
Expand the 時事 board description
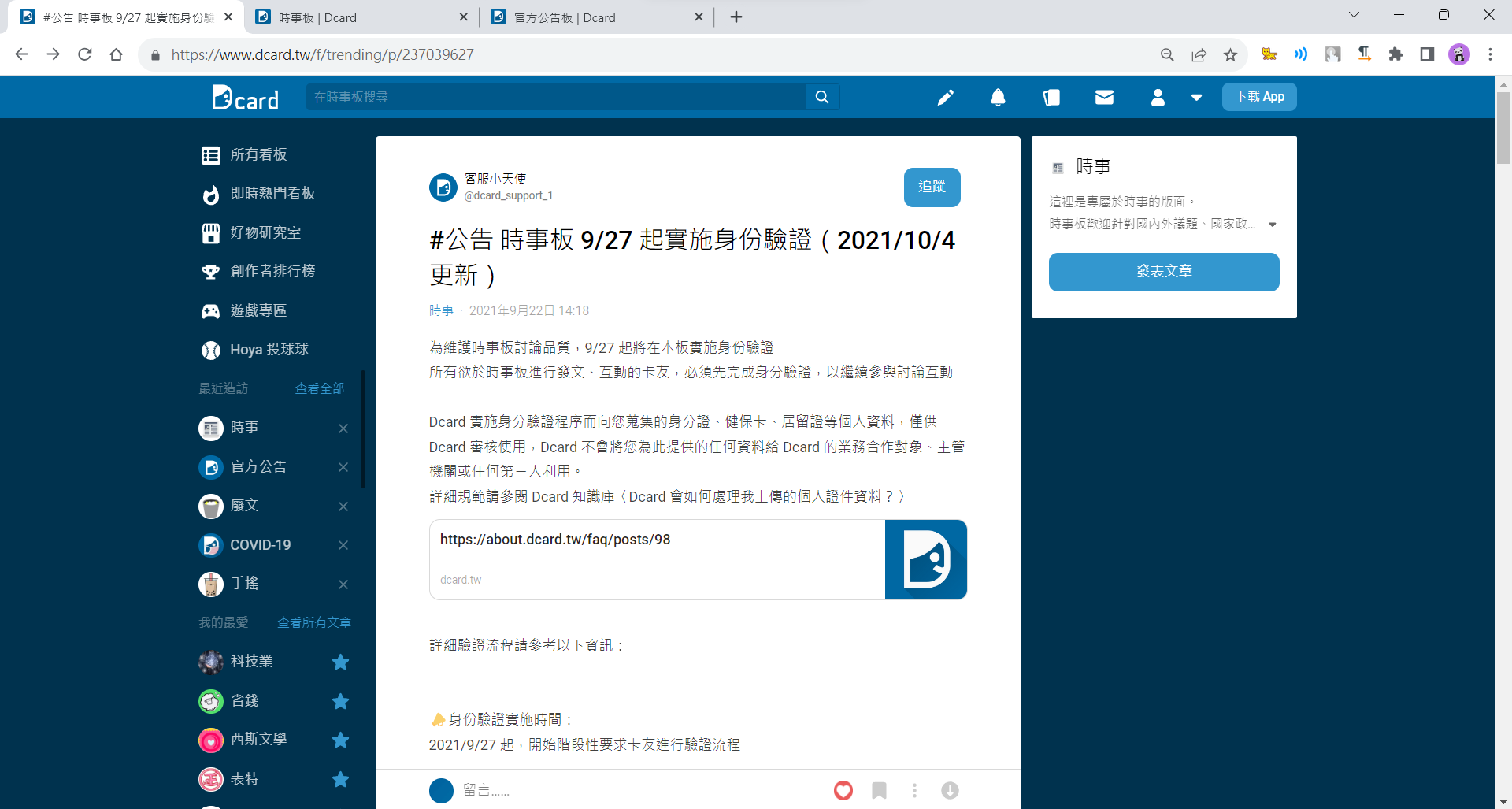(1273, 225)
